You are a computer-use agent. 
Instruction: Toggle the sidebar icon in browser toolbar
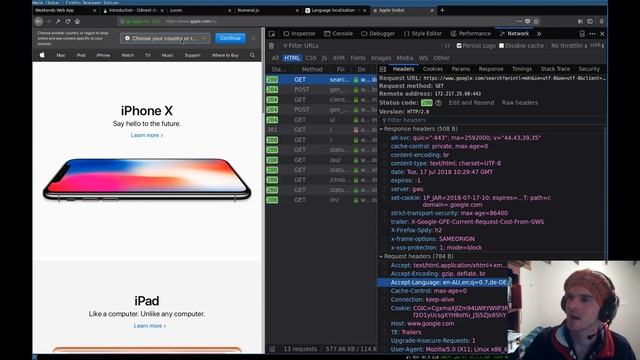pyautogui.click(x=590, y=21)
